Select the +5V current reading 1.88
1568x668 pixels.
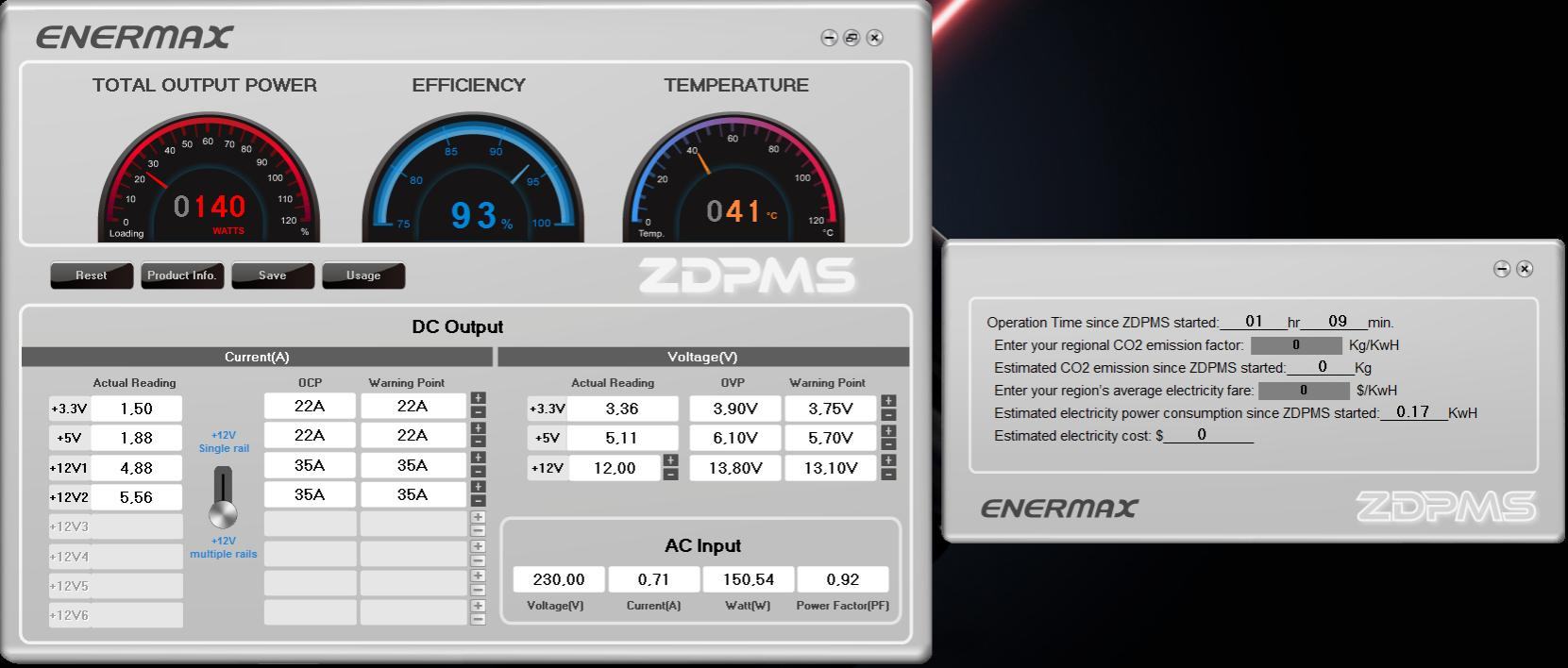pyautogui.click(x=136, y=438)
